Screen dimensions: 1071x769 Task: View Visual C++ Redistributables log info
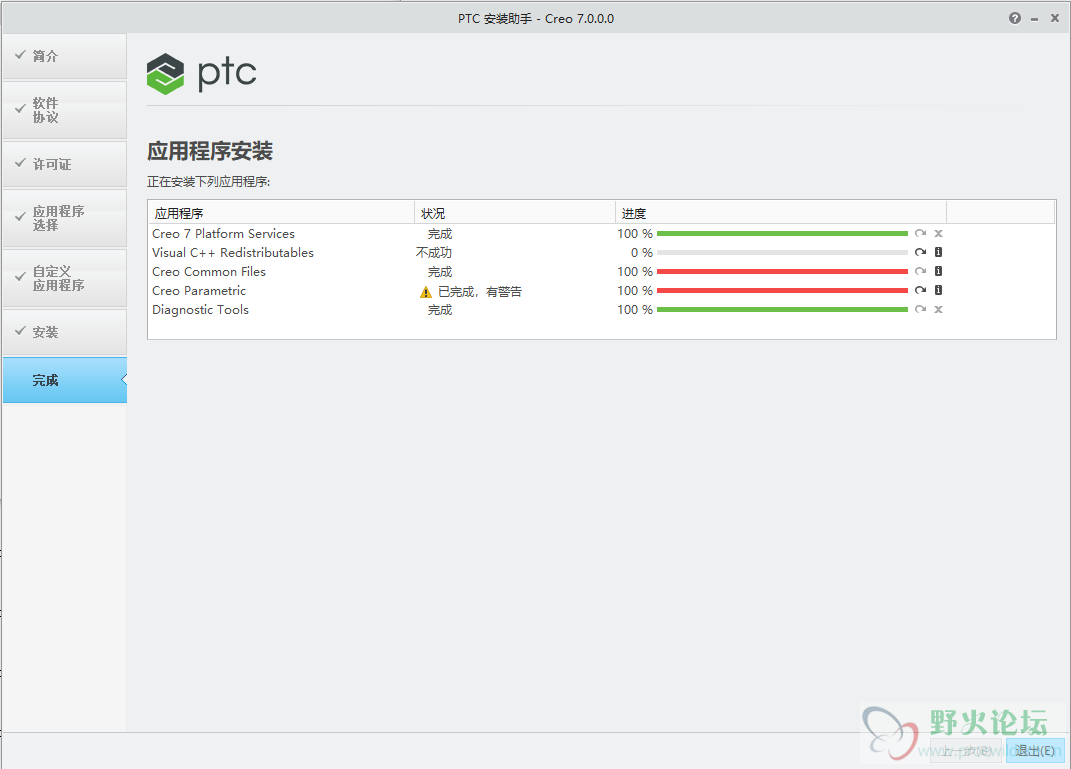tap(938, 252)
